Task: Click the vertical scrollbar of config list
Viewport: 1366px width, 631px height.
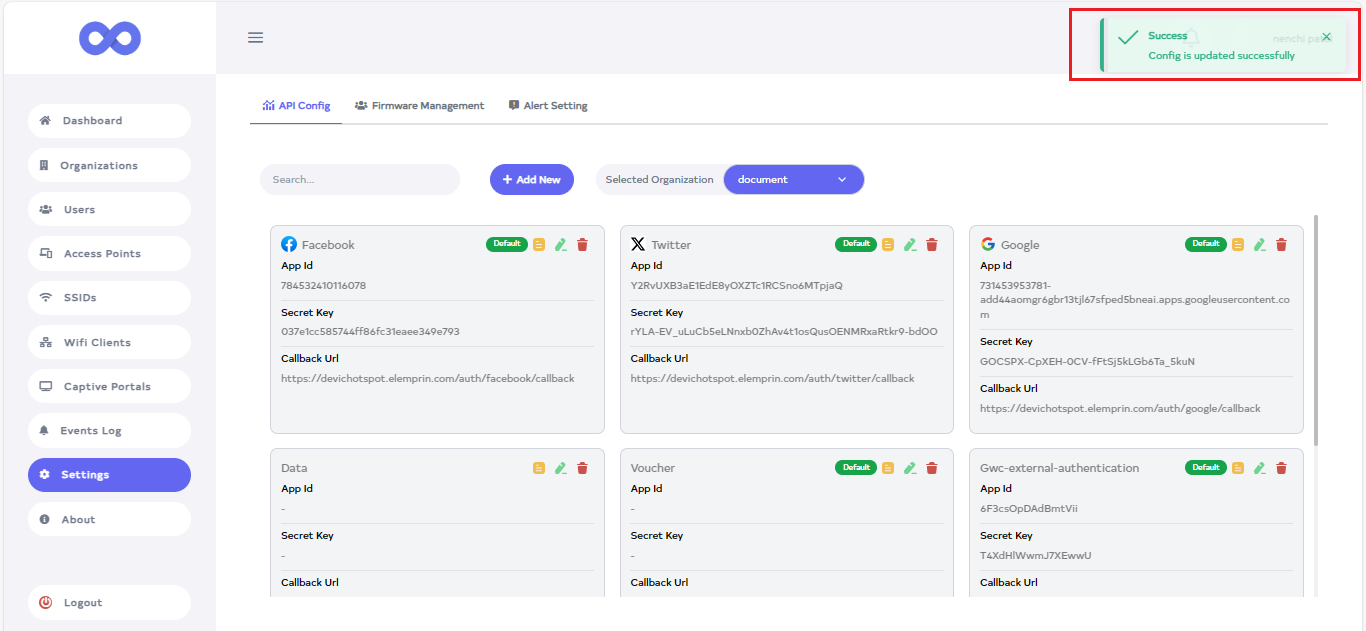Action: pos(1316,330)
